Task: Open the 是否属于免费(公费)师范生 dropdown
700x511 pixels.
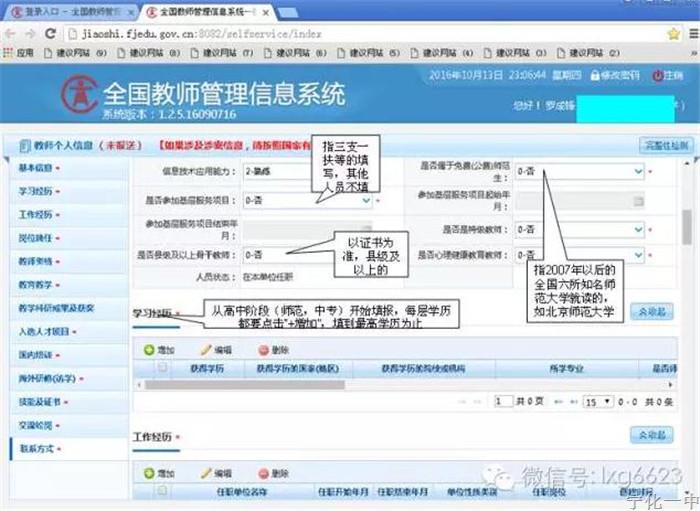Action: click(x=579, y=171)
